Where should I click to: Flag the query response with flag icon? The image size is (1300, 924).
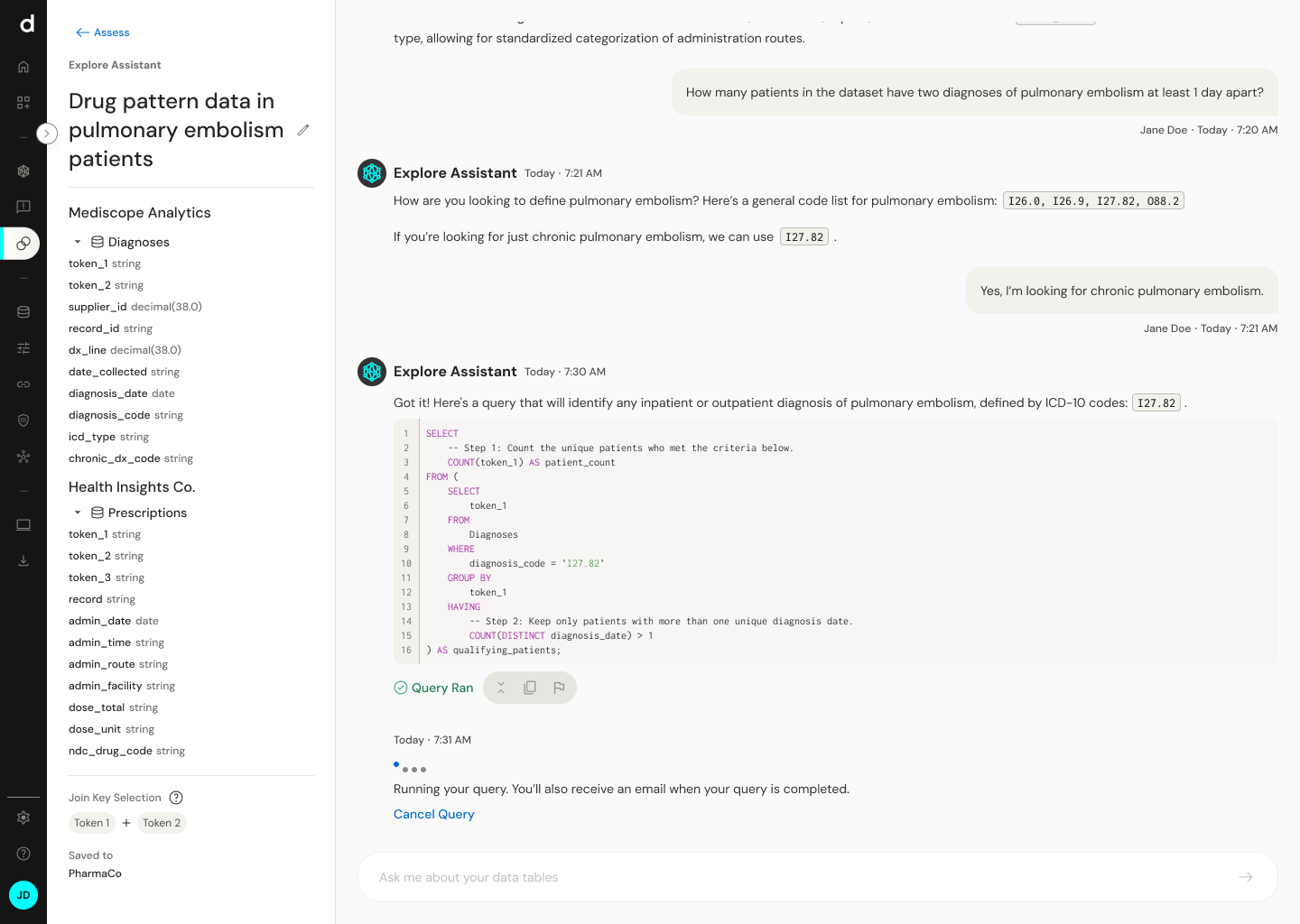pos(559,688)
